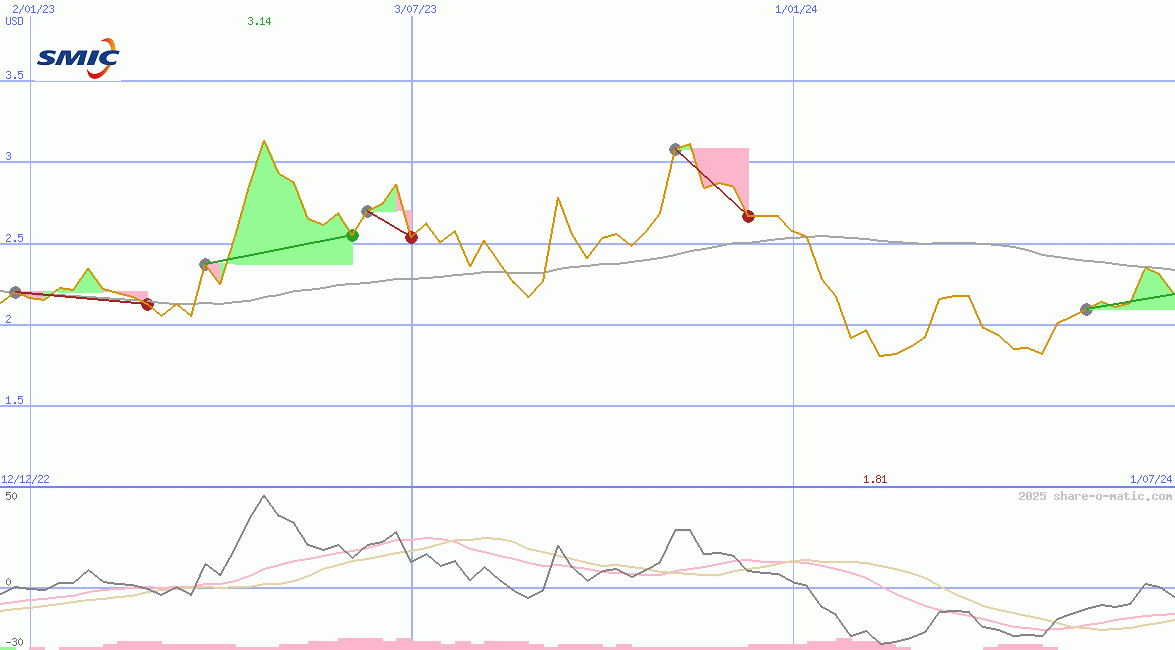This screenshot has width=1175, height=650.
Task: Click the 12/12/22 start date label
Action: (26, 479)
